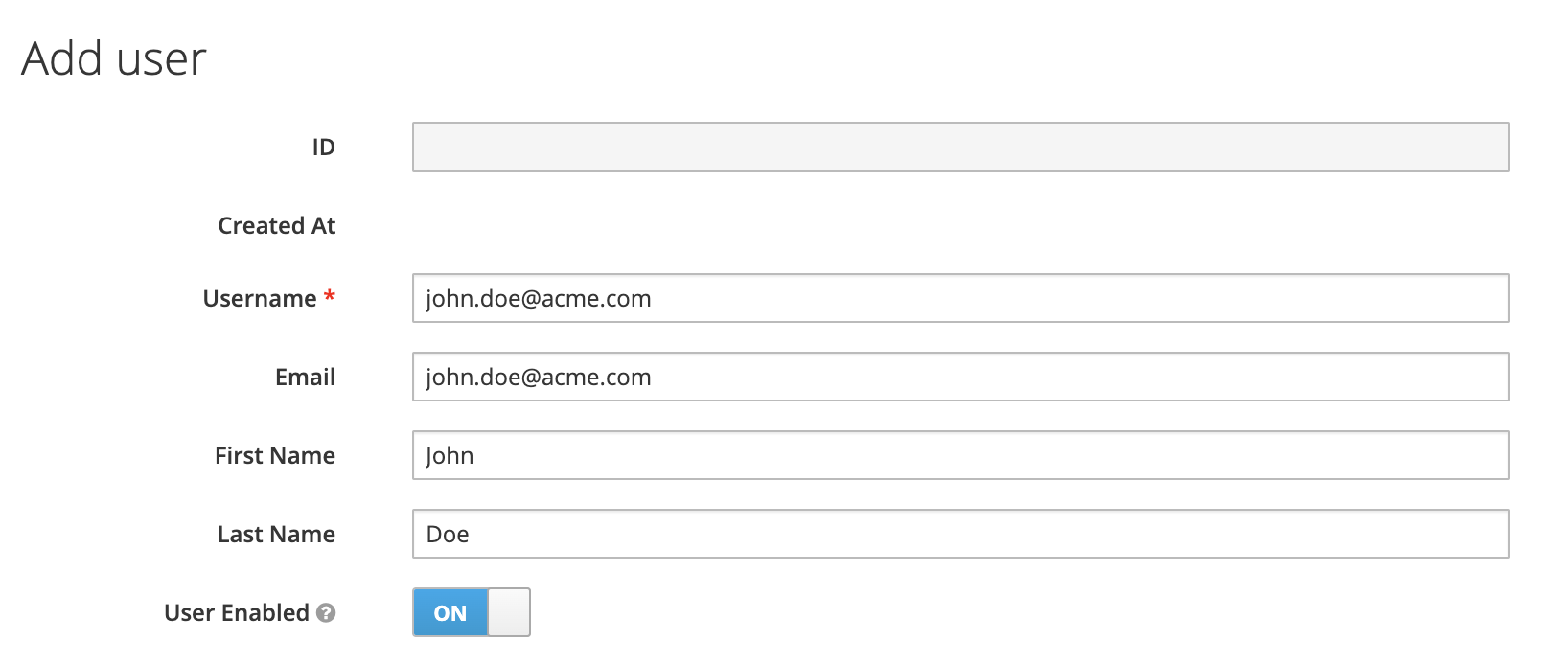Click the 'John' text in First Name
Image resolution: width=1568 pixels, height=665 pixels.
[450, 456]
